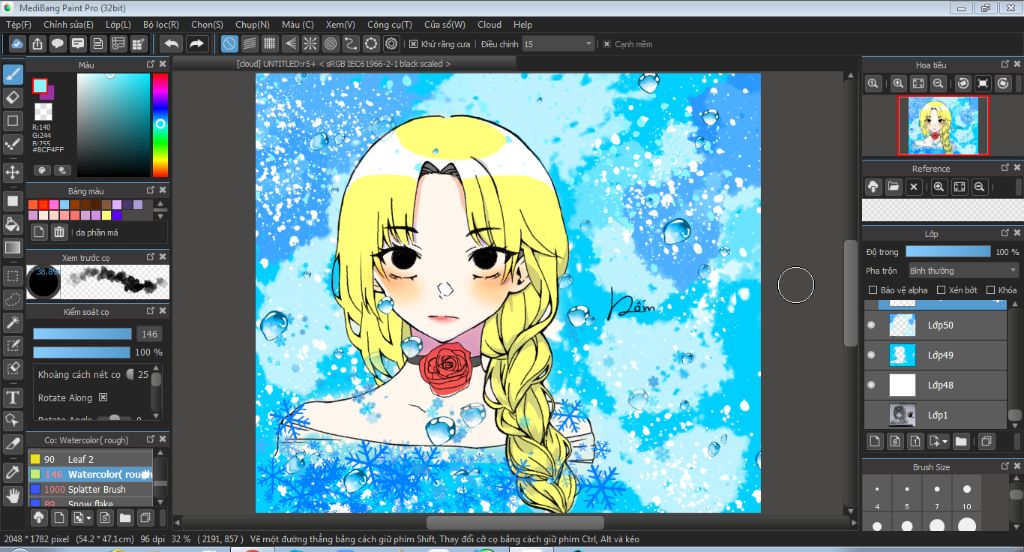
Task: Select the Leaf 2 brush
Action: (x=90, y=459)
